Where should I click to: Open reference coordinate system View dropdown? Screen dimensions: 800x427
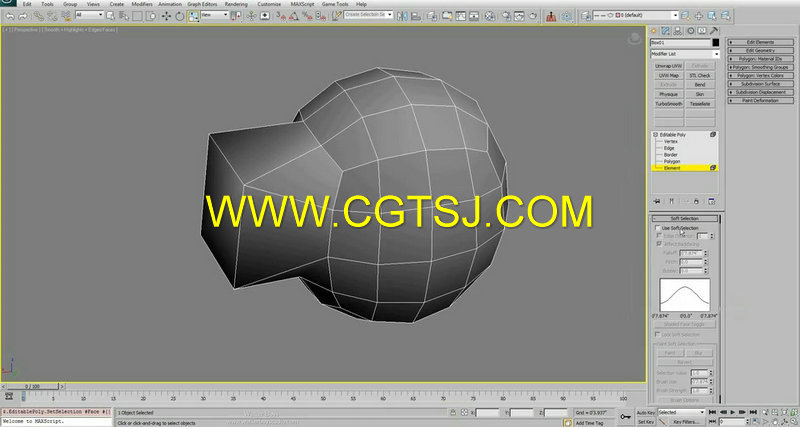pyautogui.click(x=214, y=15)
